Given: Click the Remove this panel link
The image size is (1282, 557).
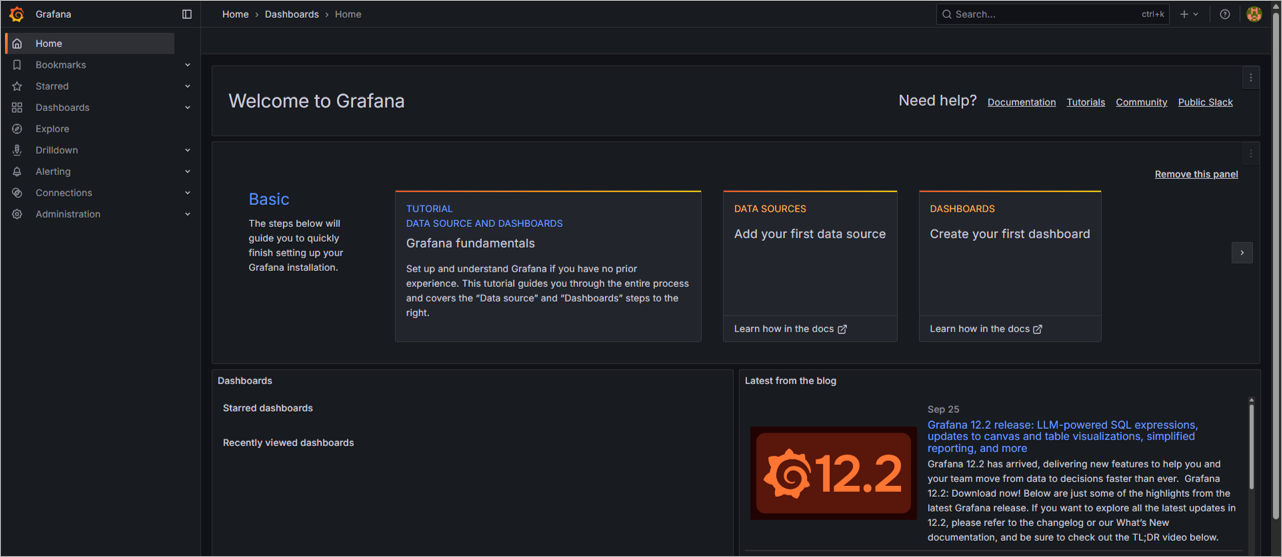Looking at the screenshot, I should pyautogui.click(x=1196, y=174).
